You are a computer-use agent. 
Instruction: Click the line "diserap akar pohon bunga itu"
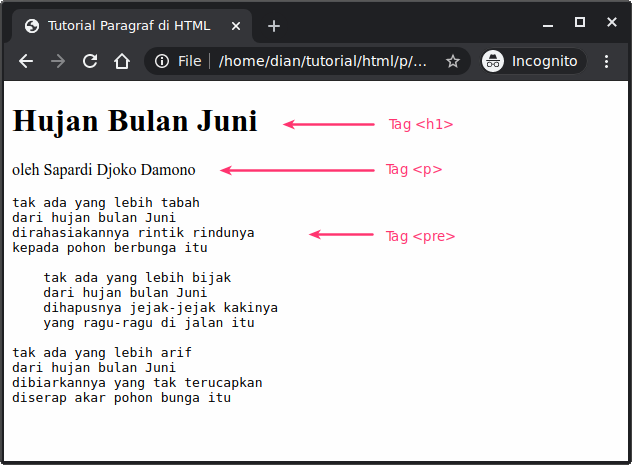(121, 398)
